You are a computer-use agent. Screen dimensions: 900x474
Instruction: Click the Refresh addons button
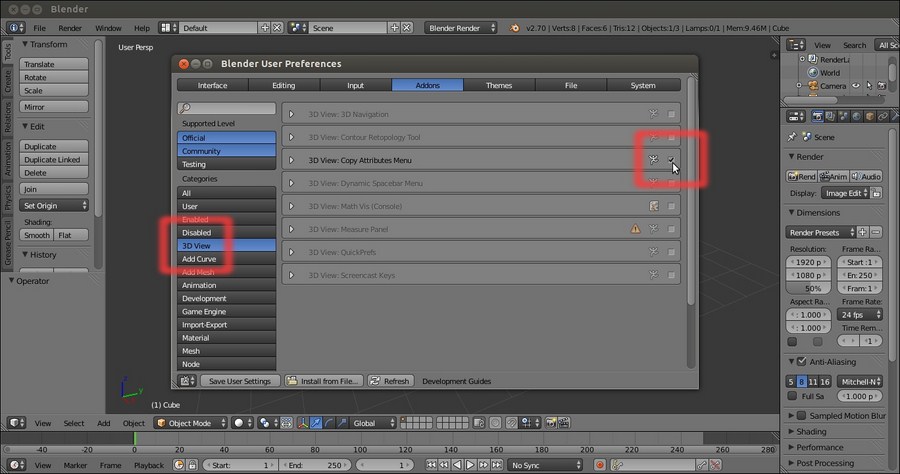click(x=390, y=381)
